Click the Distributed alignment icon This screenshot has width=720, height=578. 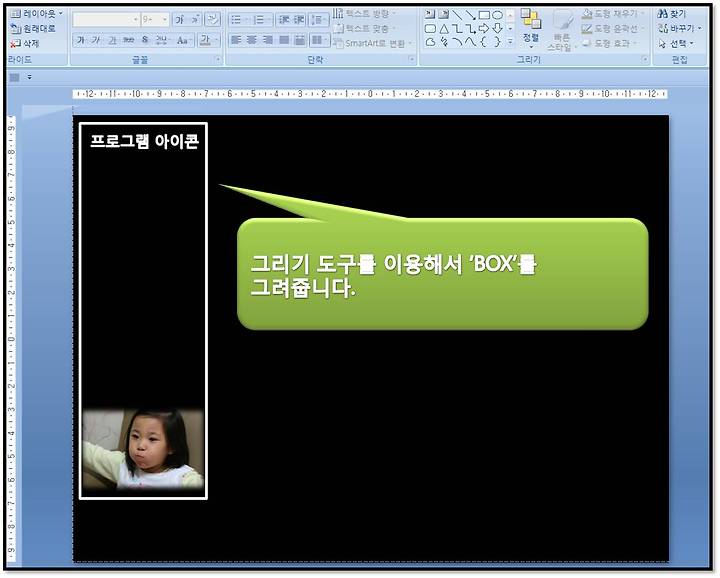click(299, 40)
